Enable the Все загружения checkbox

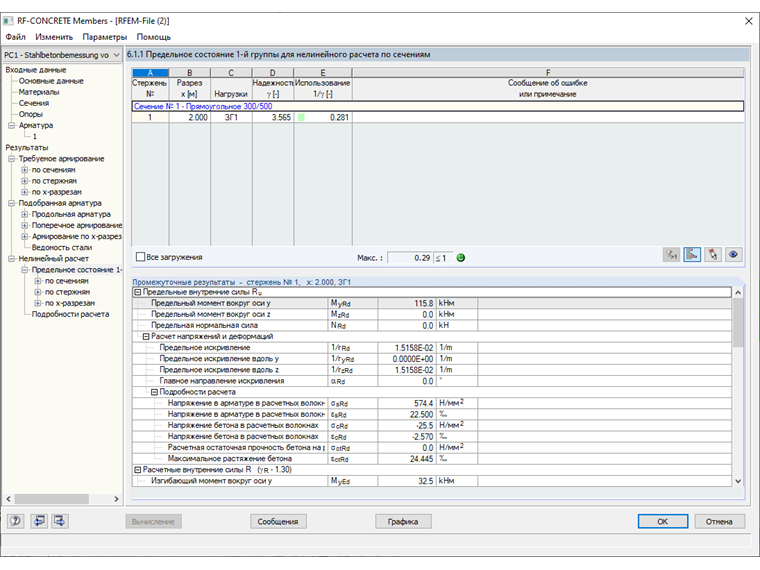click(x=141, y=257)
